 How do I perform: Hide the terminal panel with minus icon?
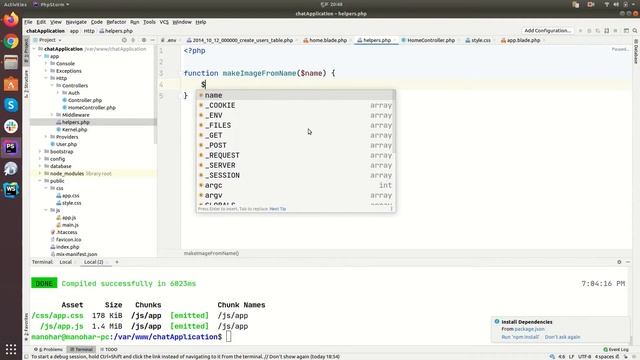pyautogui.click(x=628, y=262)
